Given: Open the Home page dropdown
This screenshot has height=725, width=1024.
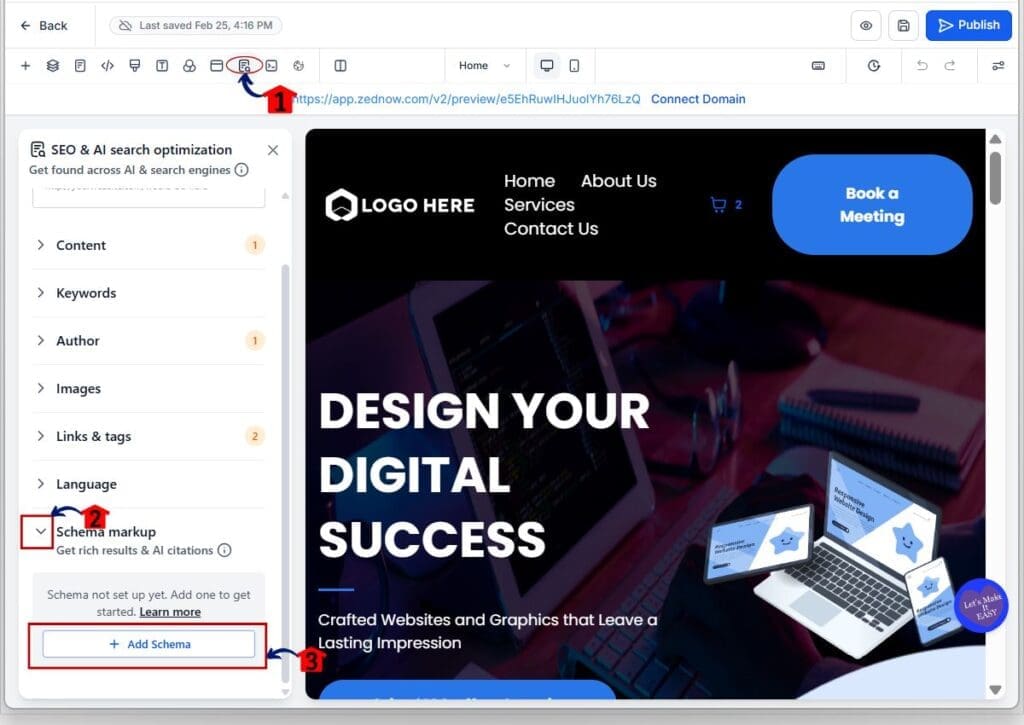Looking at the screenshot, I should 484,66.
